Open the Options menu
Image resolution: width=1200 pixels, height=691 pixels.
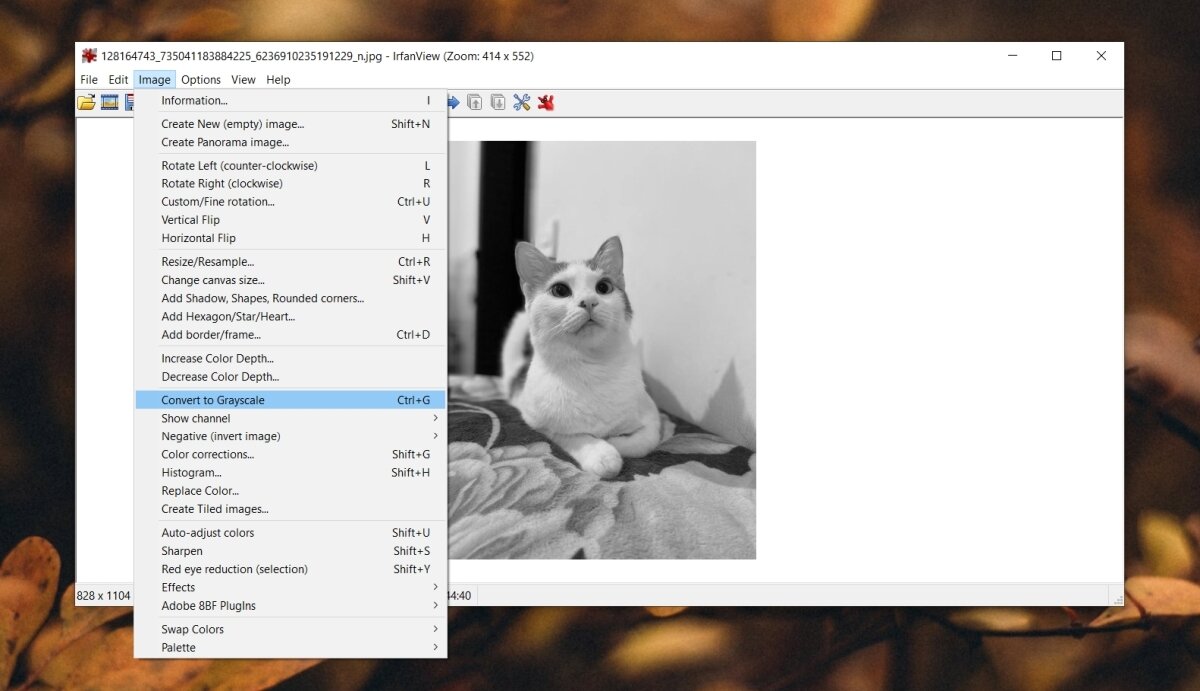[200, 79]
